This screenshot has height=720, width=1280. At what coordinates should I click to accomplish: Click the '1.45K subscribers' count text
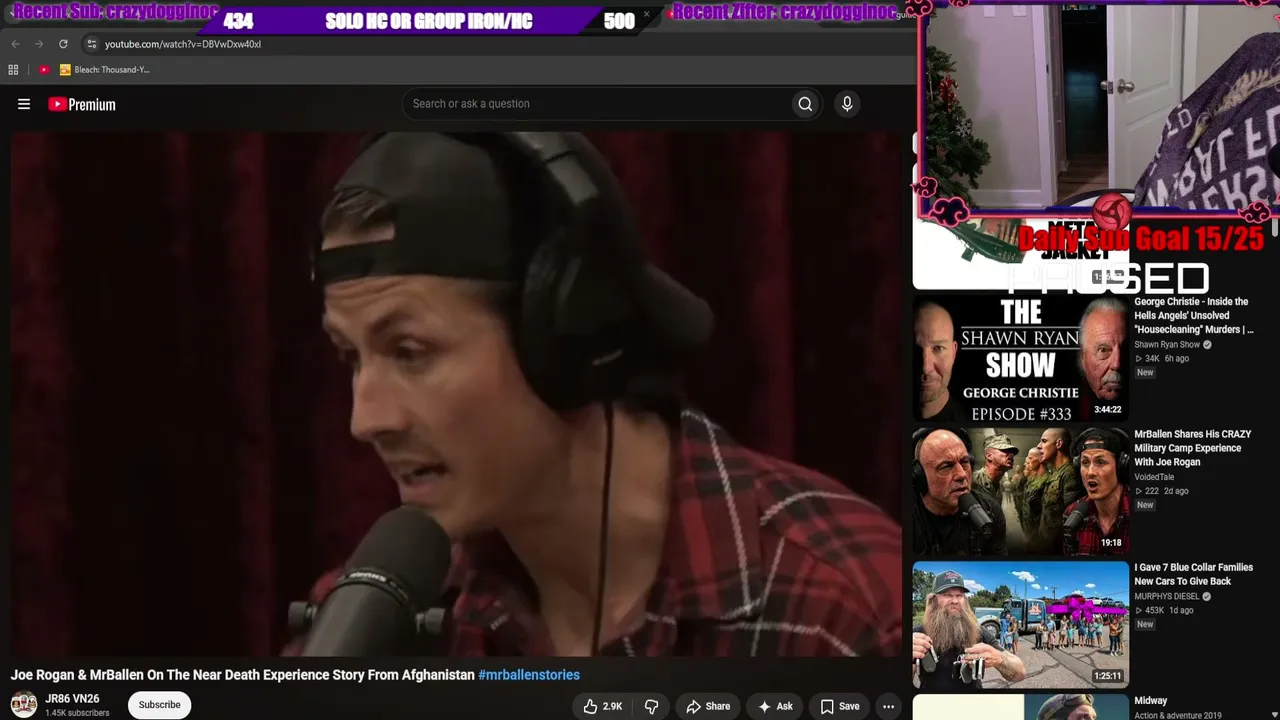[x=77, y=713]
